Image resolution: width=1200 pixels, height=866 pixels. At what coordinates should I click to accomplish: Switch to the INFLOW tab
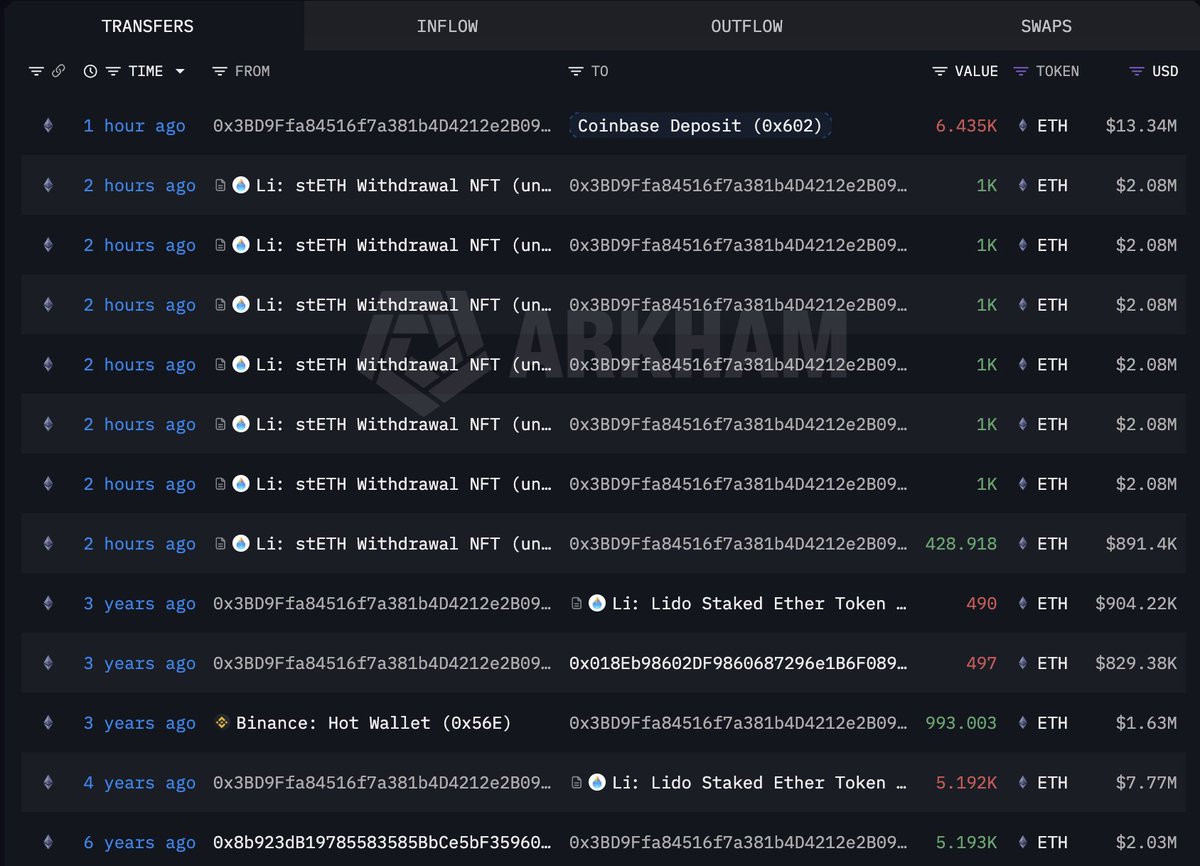click(447, 26)
